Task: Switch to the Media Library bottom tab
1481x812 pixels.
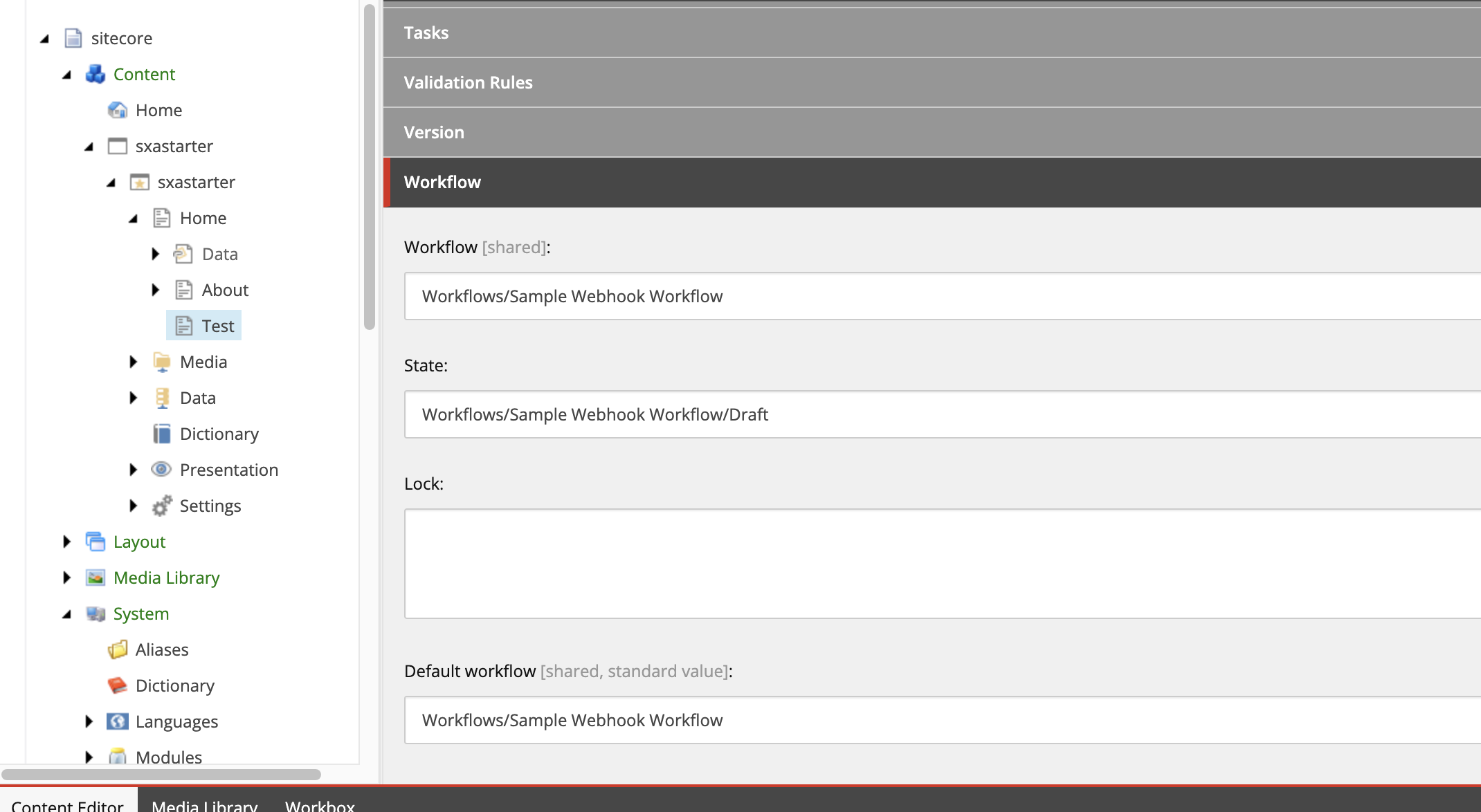Action: pos(205,801)
